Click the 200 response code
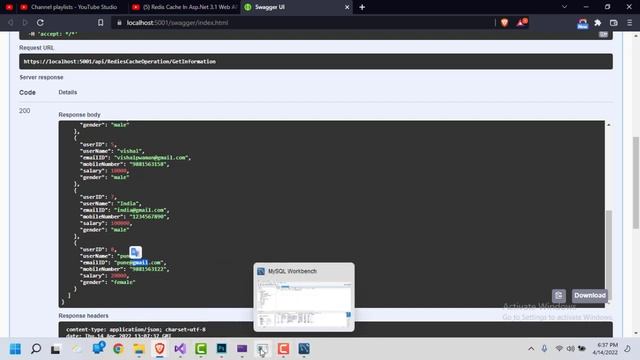This screenshot has height=360, width=640. (24, 111)
